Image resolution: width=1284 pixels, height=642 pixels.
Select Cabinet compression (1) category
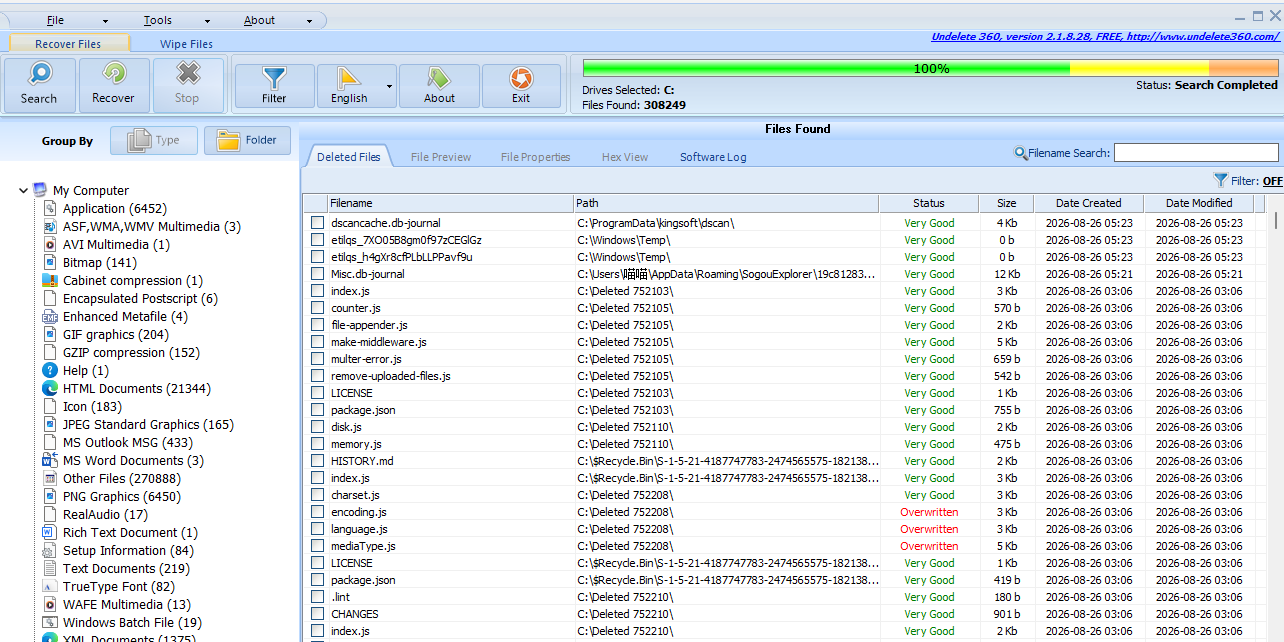(x=133, y=280)
